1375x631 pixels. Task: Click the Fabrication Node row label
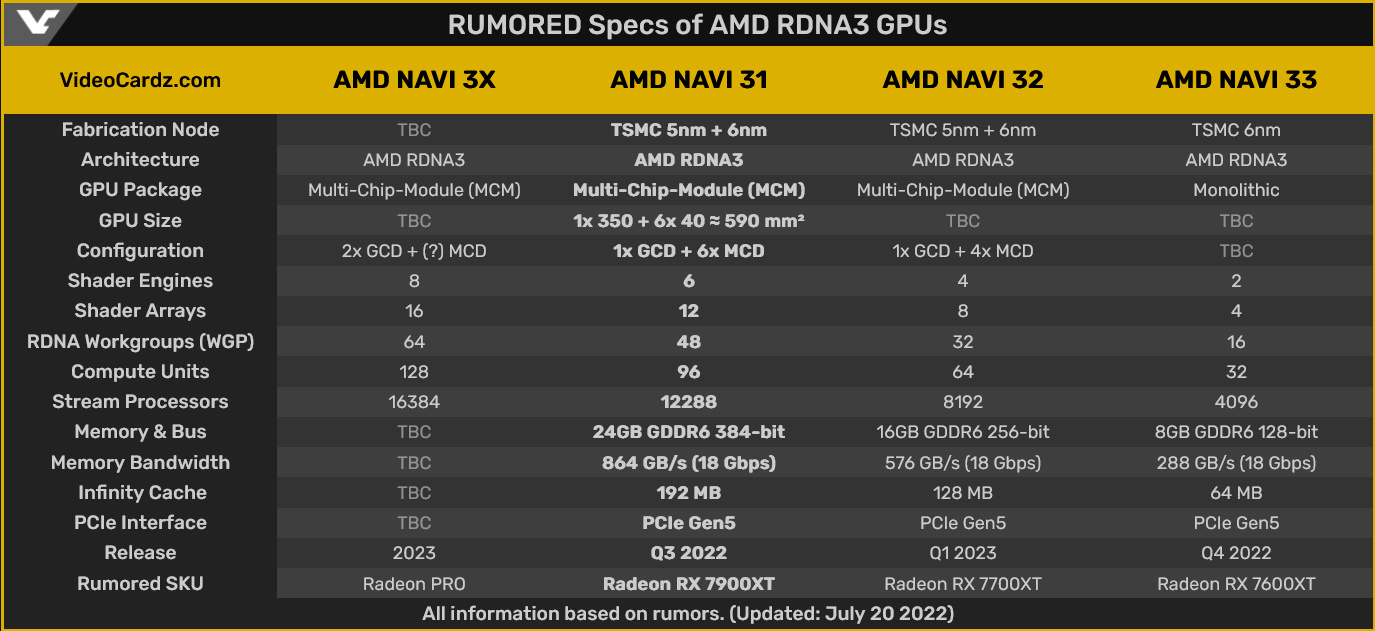coord(140,130)
